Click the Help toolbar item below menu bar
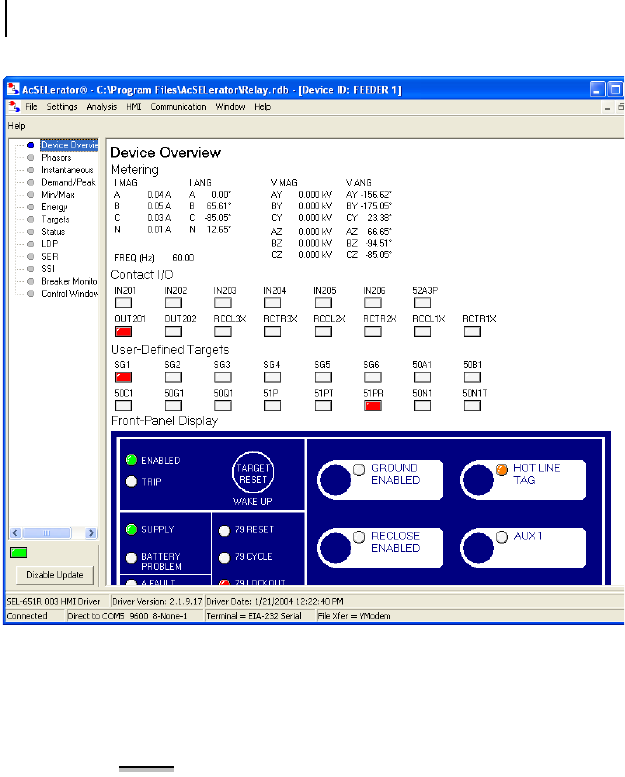 click(16, 126)
